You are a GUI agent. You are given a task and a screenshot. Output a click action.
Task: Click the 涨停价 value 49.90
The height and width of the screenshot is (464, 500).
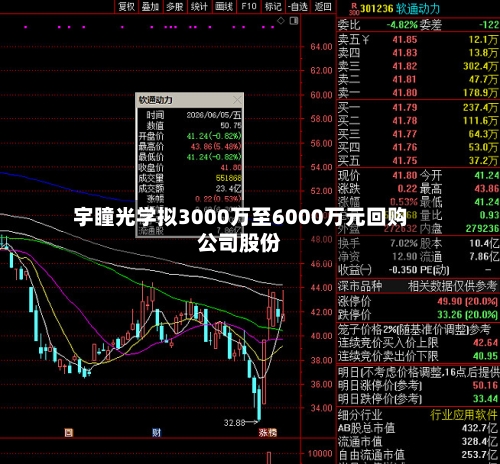coord(450,301)
